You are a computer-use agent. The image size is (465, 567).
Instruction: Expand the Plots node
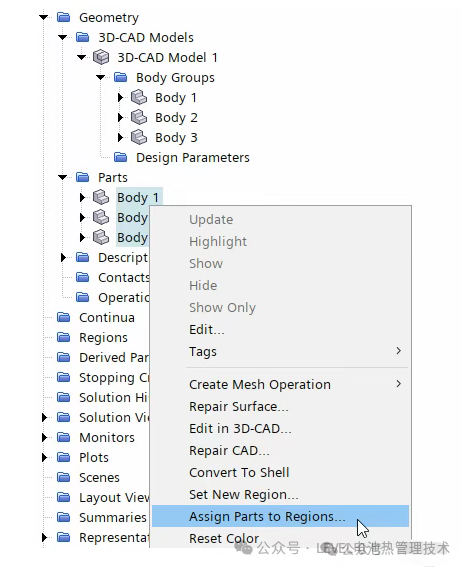44,457
